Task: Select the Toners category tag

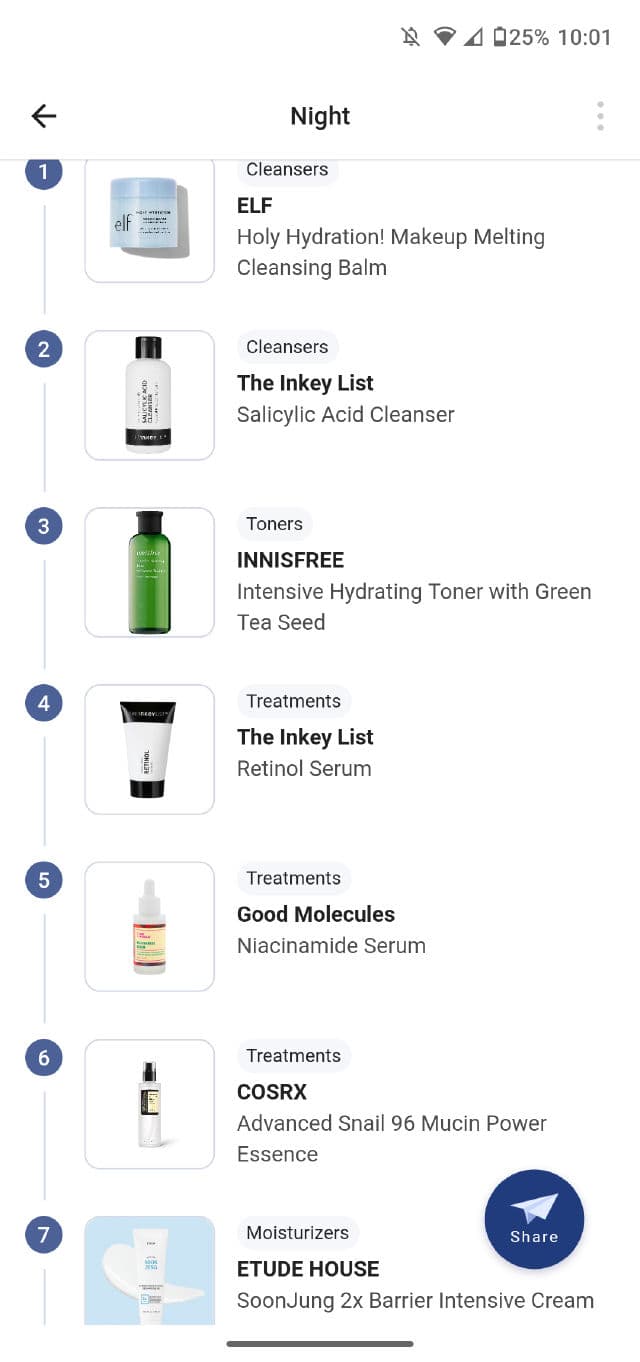Action: click(x=274, y=524)
